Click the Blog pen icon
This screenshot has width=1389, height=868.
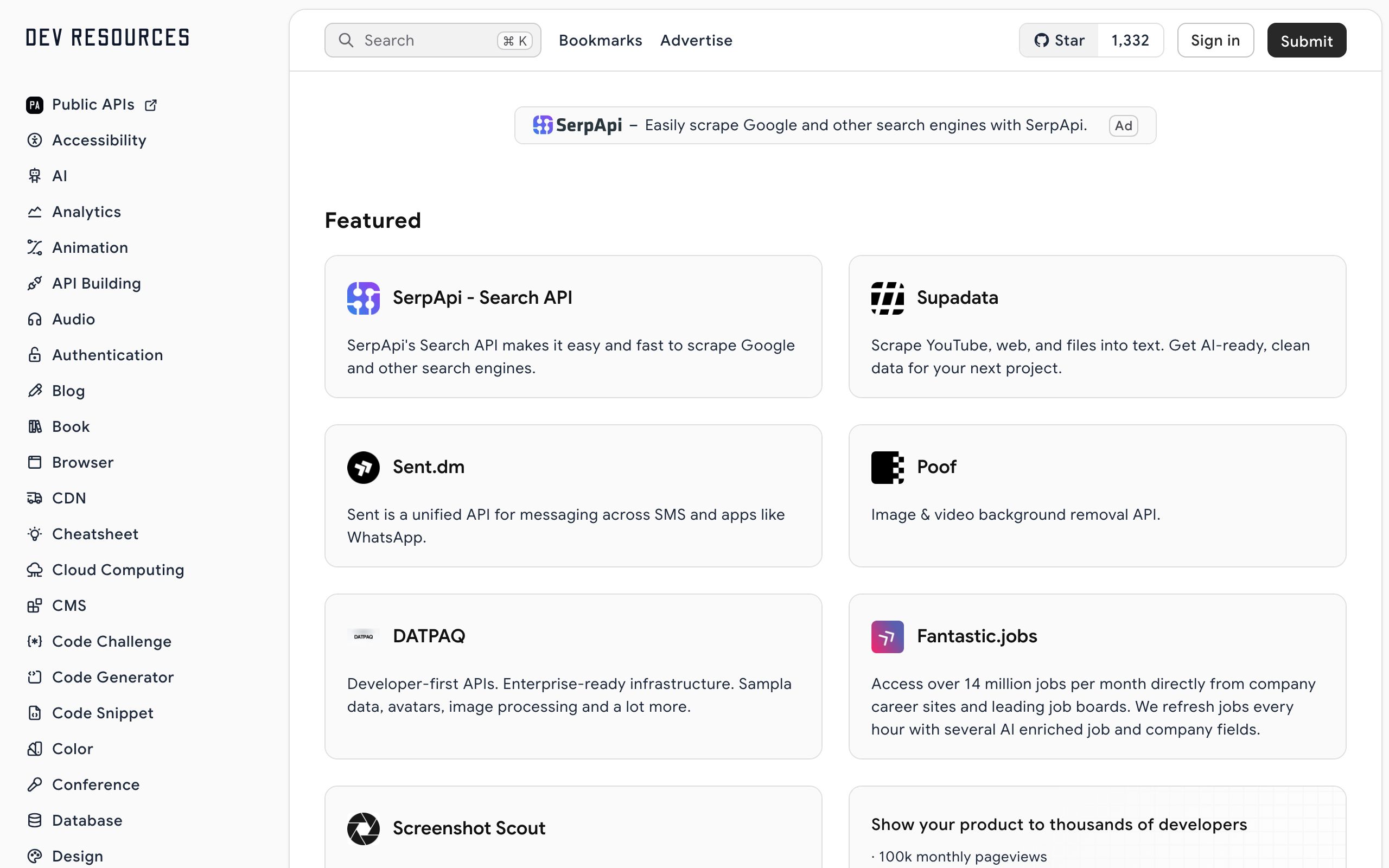34,391
